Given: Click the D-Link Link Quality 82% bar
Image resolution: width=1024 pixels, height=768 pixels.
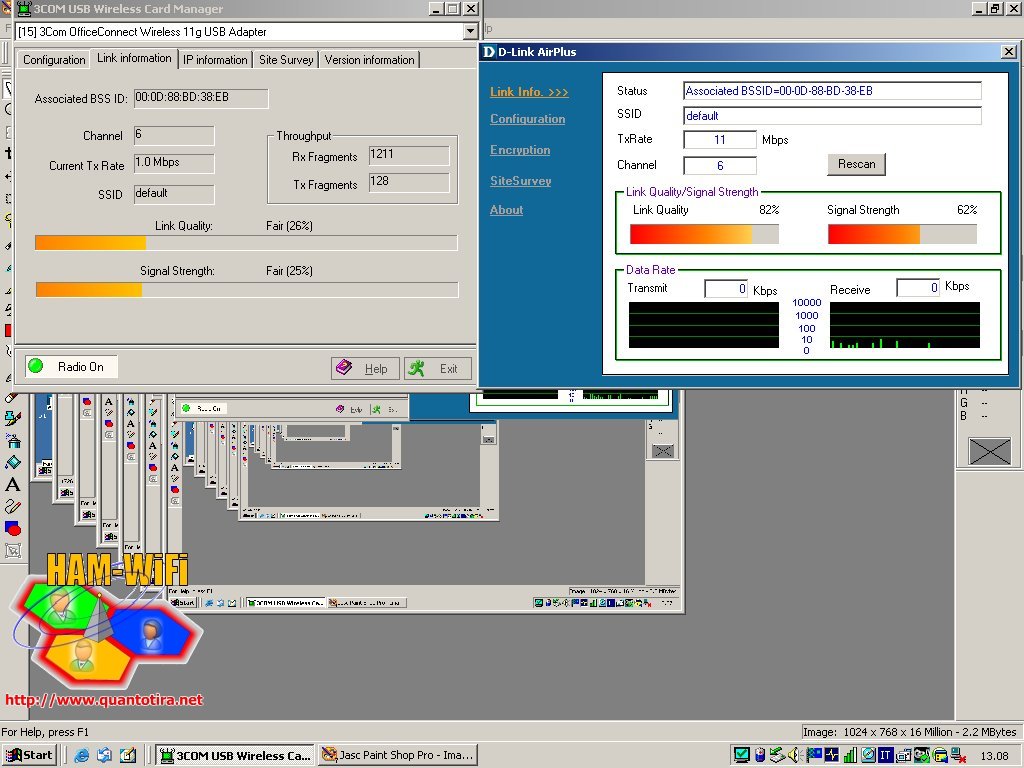Looking at the screenshot, I should [x=704, y=234].
